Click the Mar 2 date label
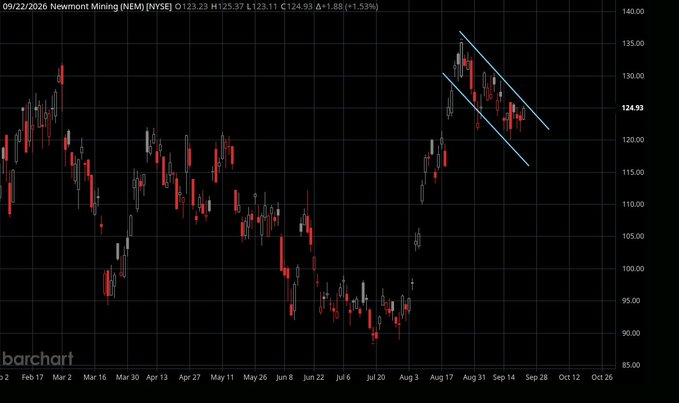Screen dimensions: 679x403 point(62,377)
